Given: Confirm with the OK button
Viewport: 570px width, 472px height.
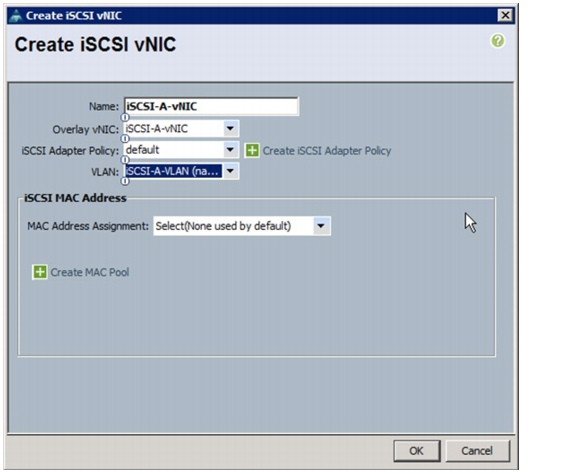Looking at the screenshot, I should (x=417, y=451).
